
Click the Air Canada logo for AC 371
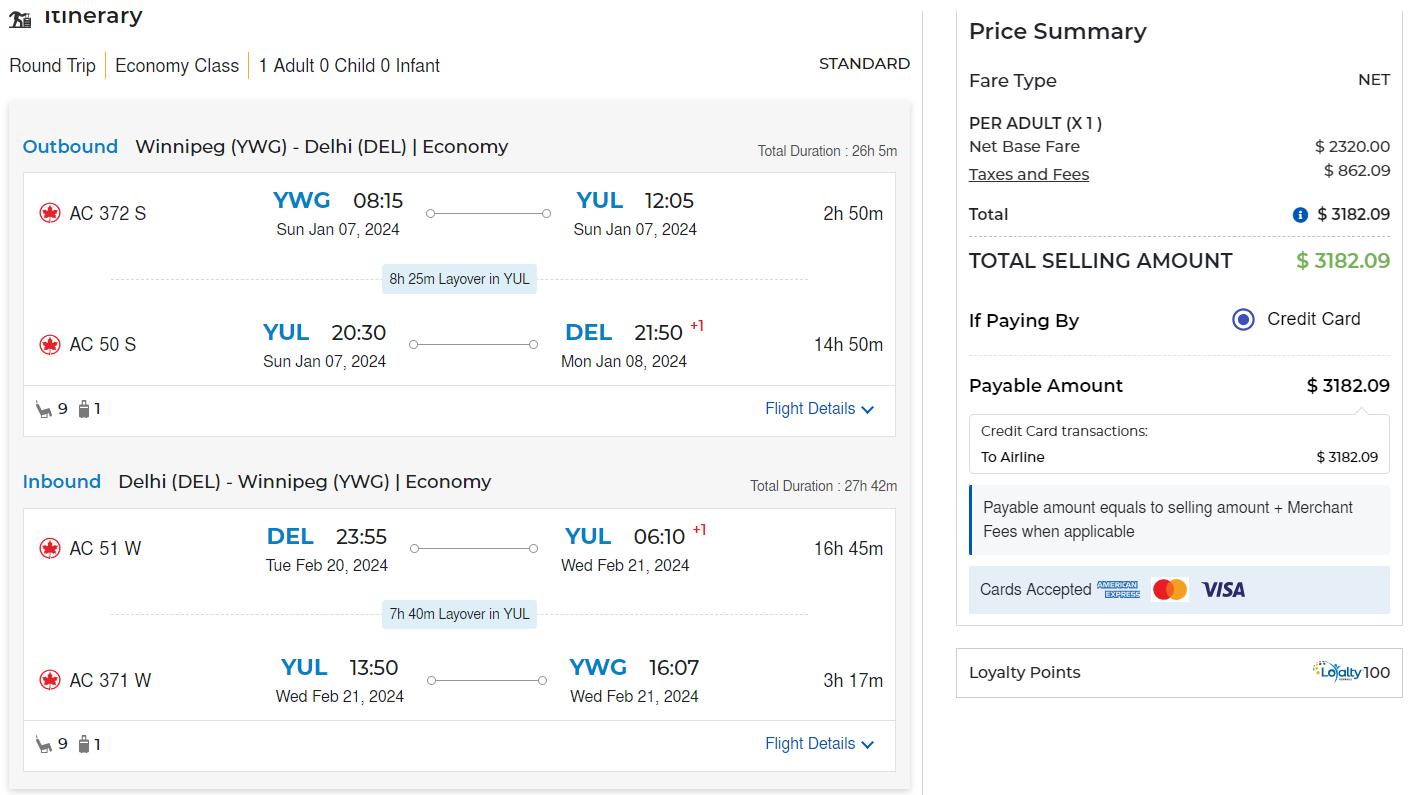coord(50,680)
